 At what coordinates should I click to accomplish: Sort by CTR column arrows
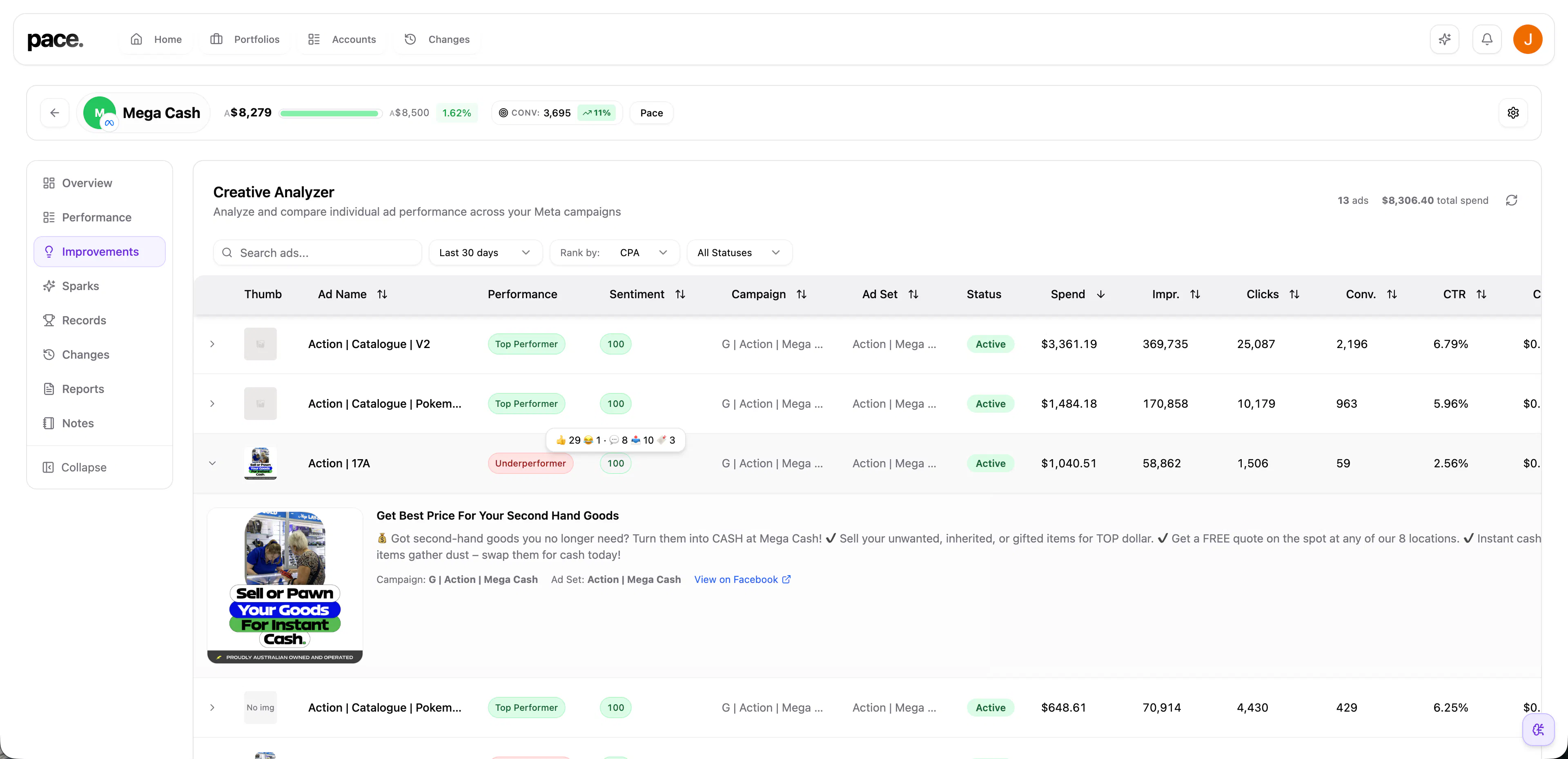[x=1481, y=294]
